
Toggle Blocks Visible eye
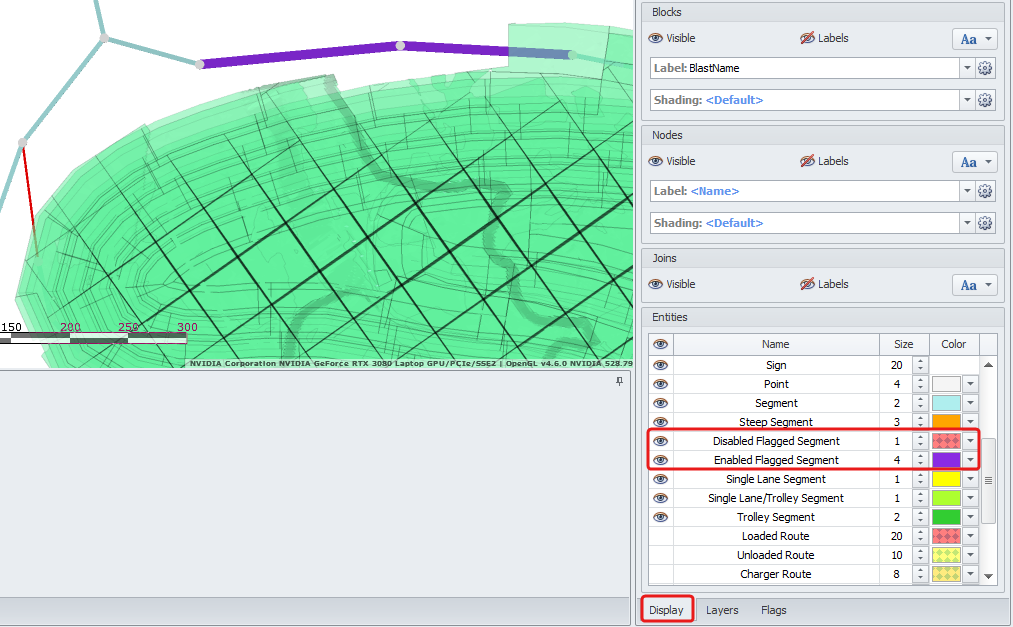pyautogui.click(x=656, y=38)
